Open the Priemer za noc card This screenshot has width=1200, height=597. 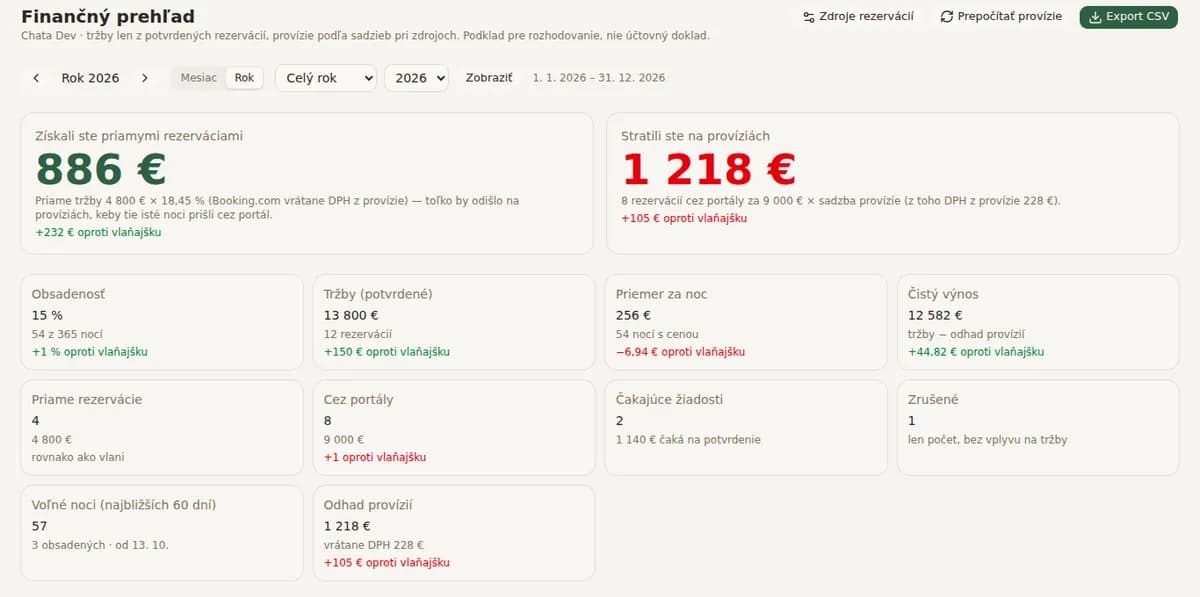coord(746,322)
